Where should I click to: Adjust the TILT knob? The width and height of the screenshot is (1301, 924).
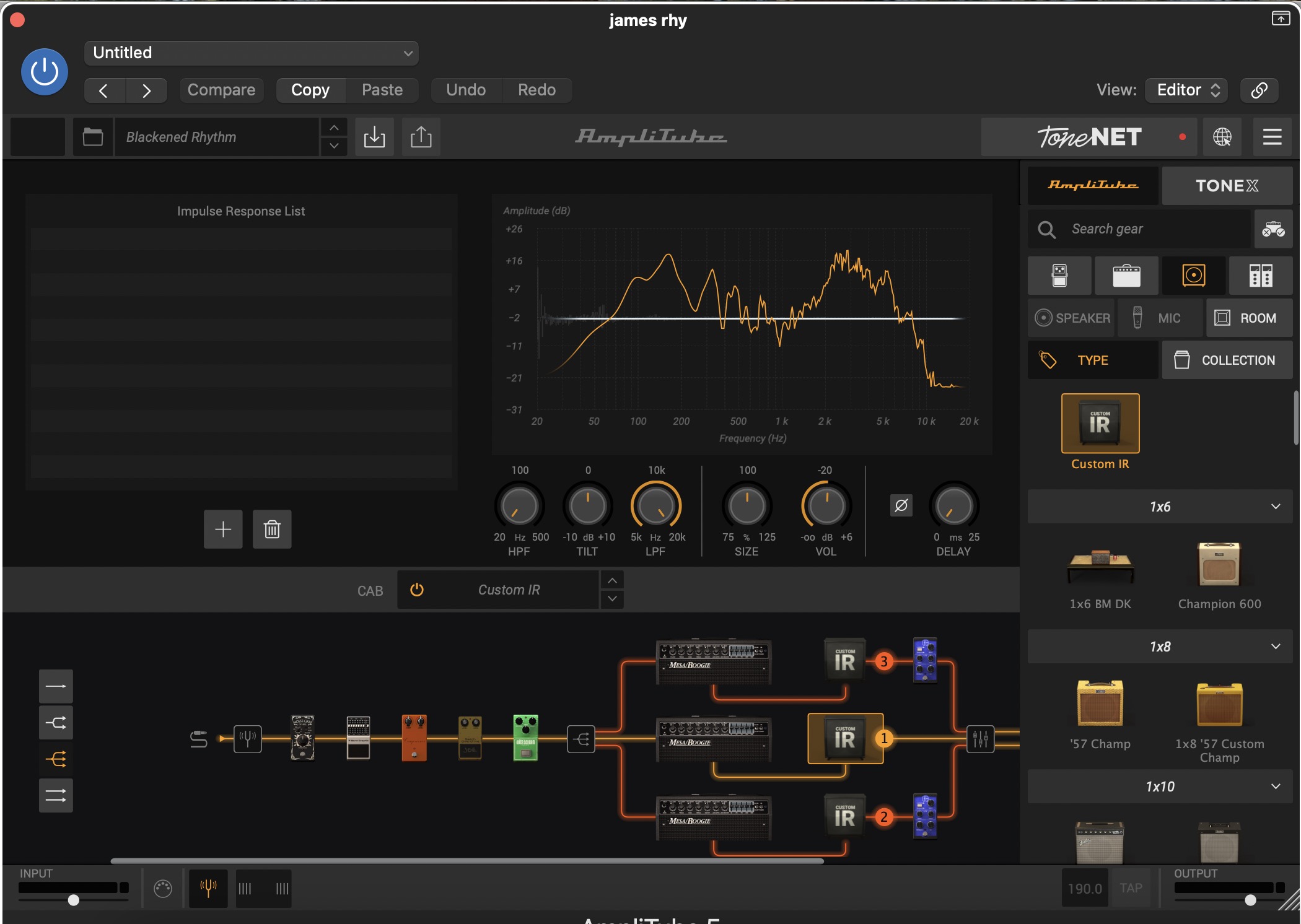pyautogui.click(x=587, y=506)
